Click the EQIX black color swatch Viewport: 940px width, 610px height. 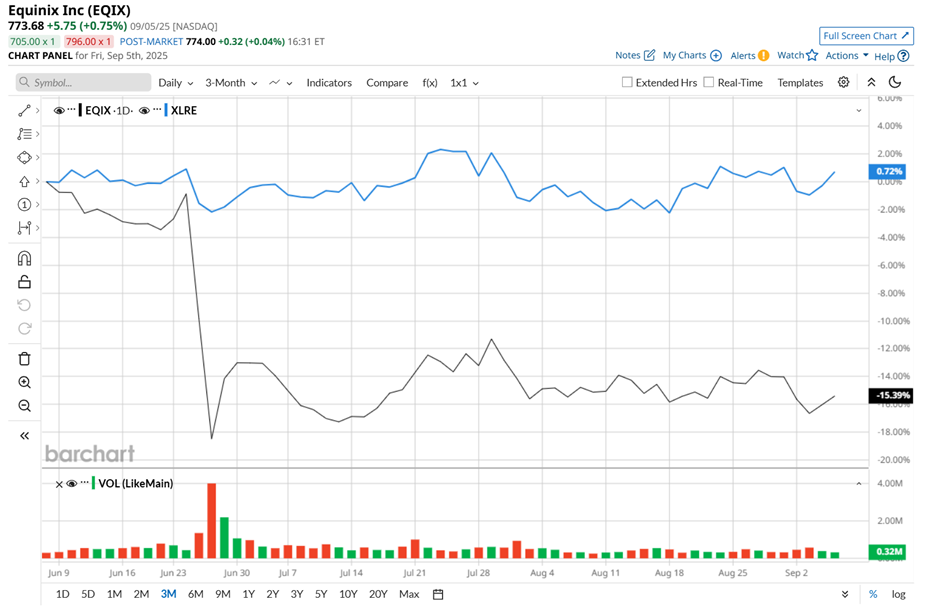(x=80, y=110)
